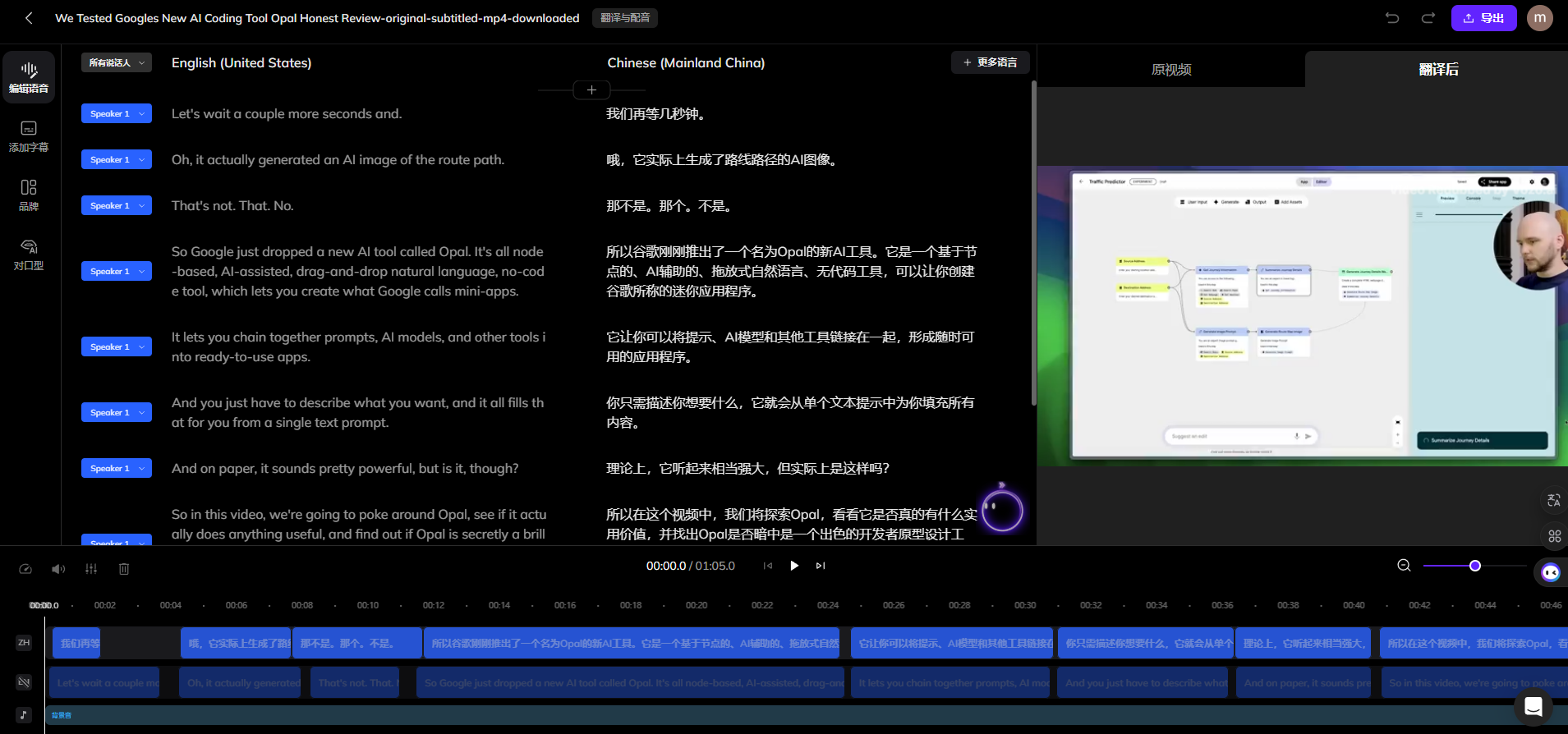Undo the last edit
This screenshot has width=1568, height=734.
1392,18
